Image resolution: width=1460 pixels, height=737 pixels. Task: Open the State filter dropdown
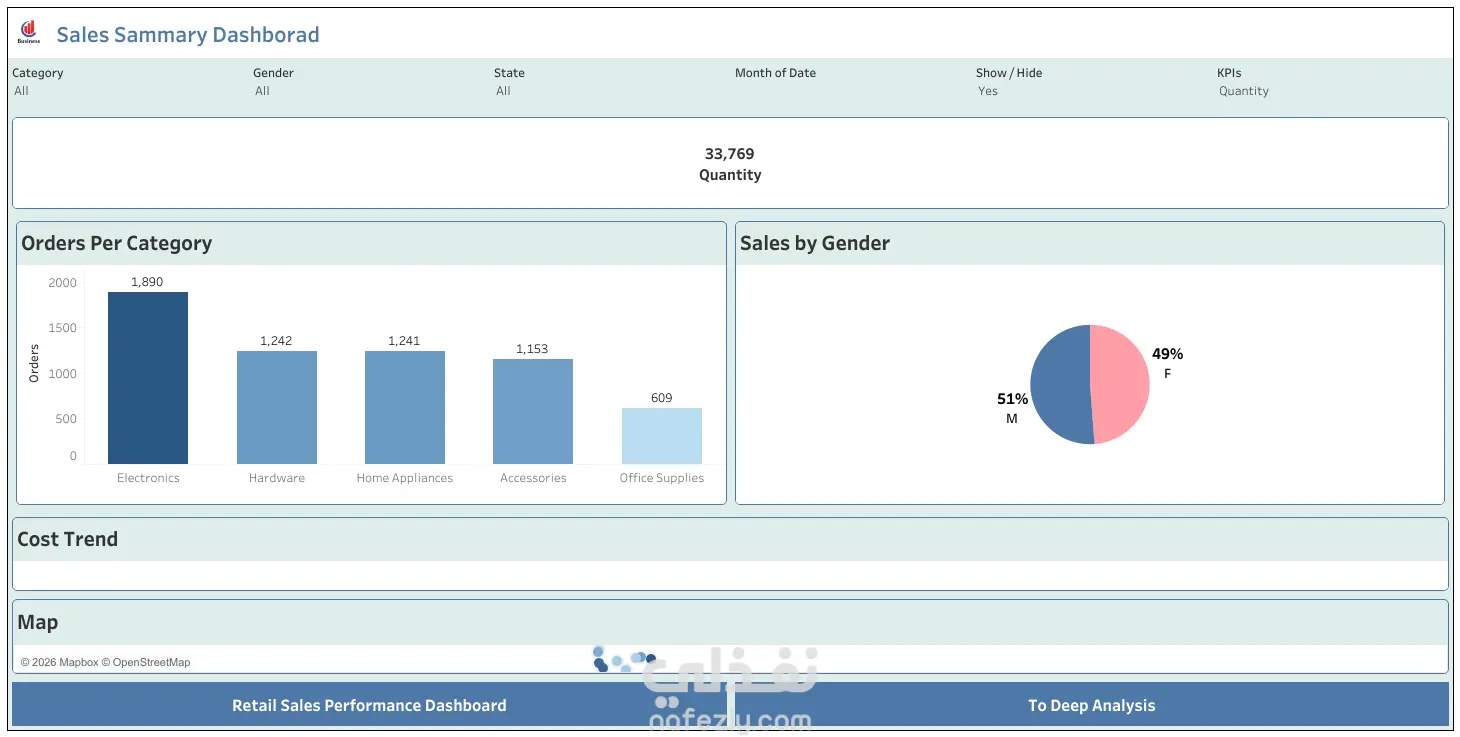(x=608, y=91)
